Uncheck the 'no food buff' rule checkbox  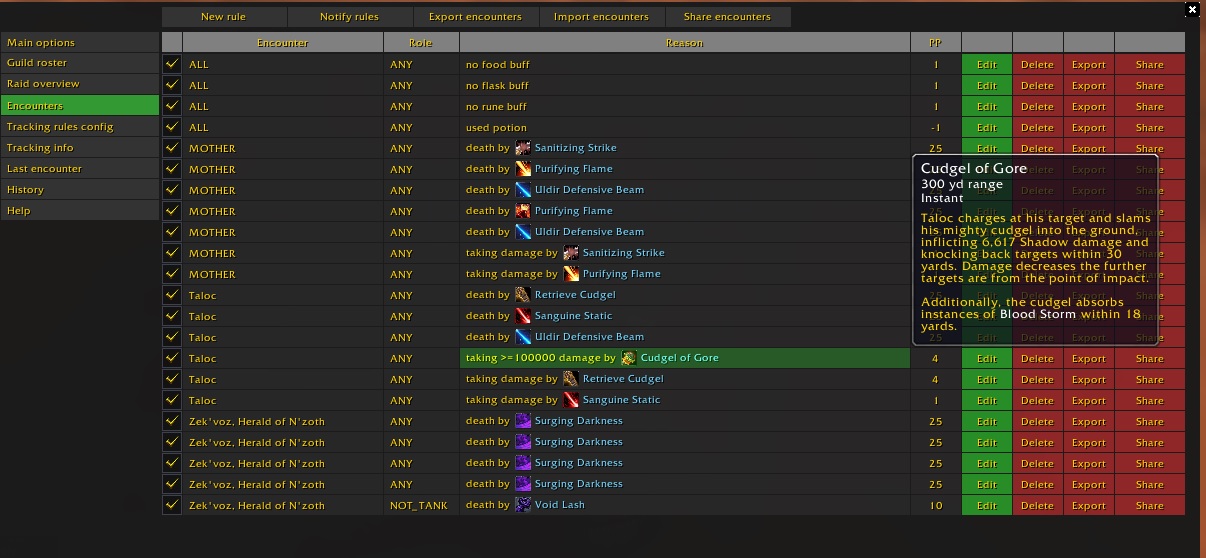coord(172,64)
